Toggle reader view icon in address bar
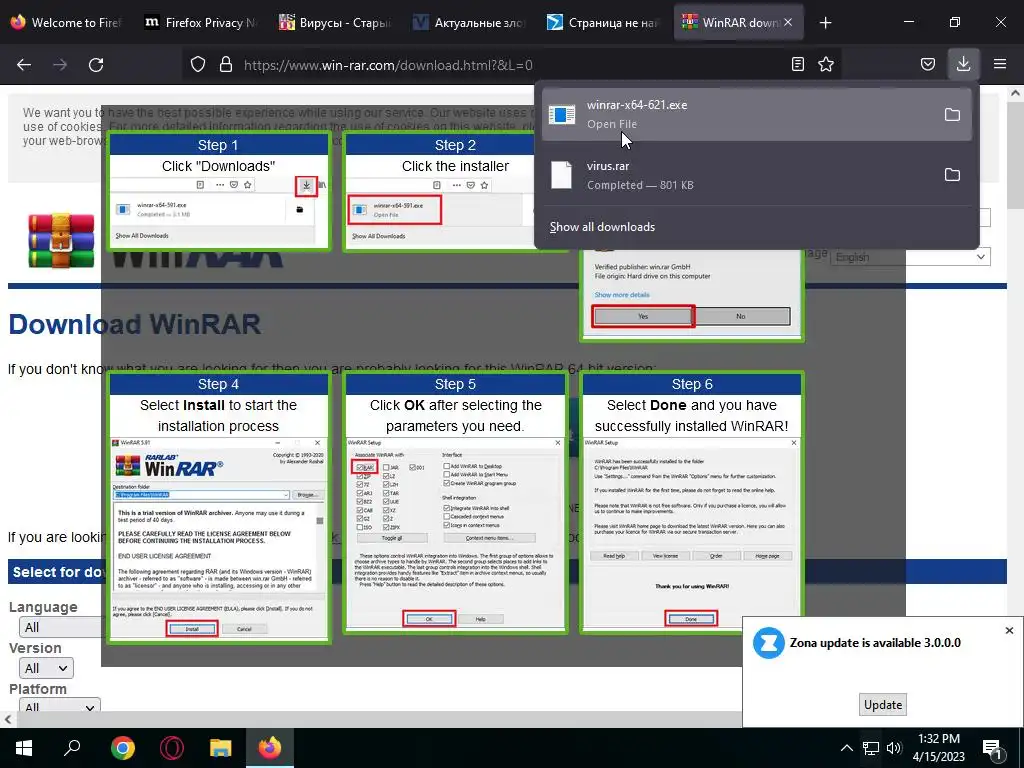Image resolution: width=1024 pixels, height=768 pixels. tap(797, 65)
